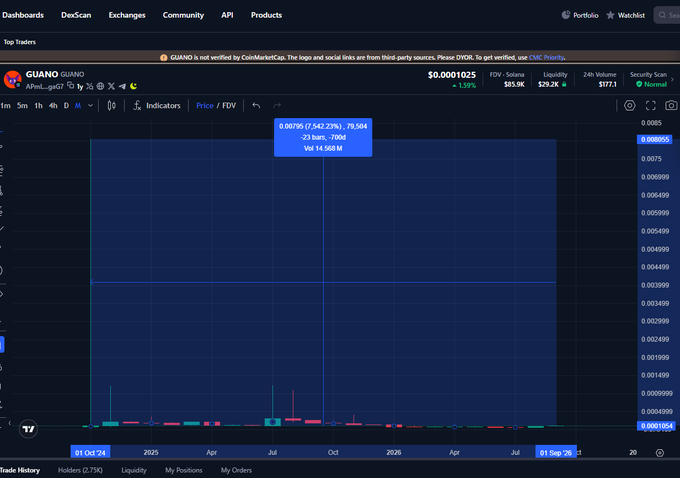Click the share icon beside 1y
Viewport: 680px width, 478px height.
(90, 86)
